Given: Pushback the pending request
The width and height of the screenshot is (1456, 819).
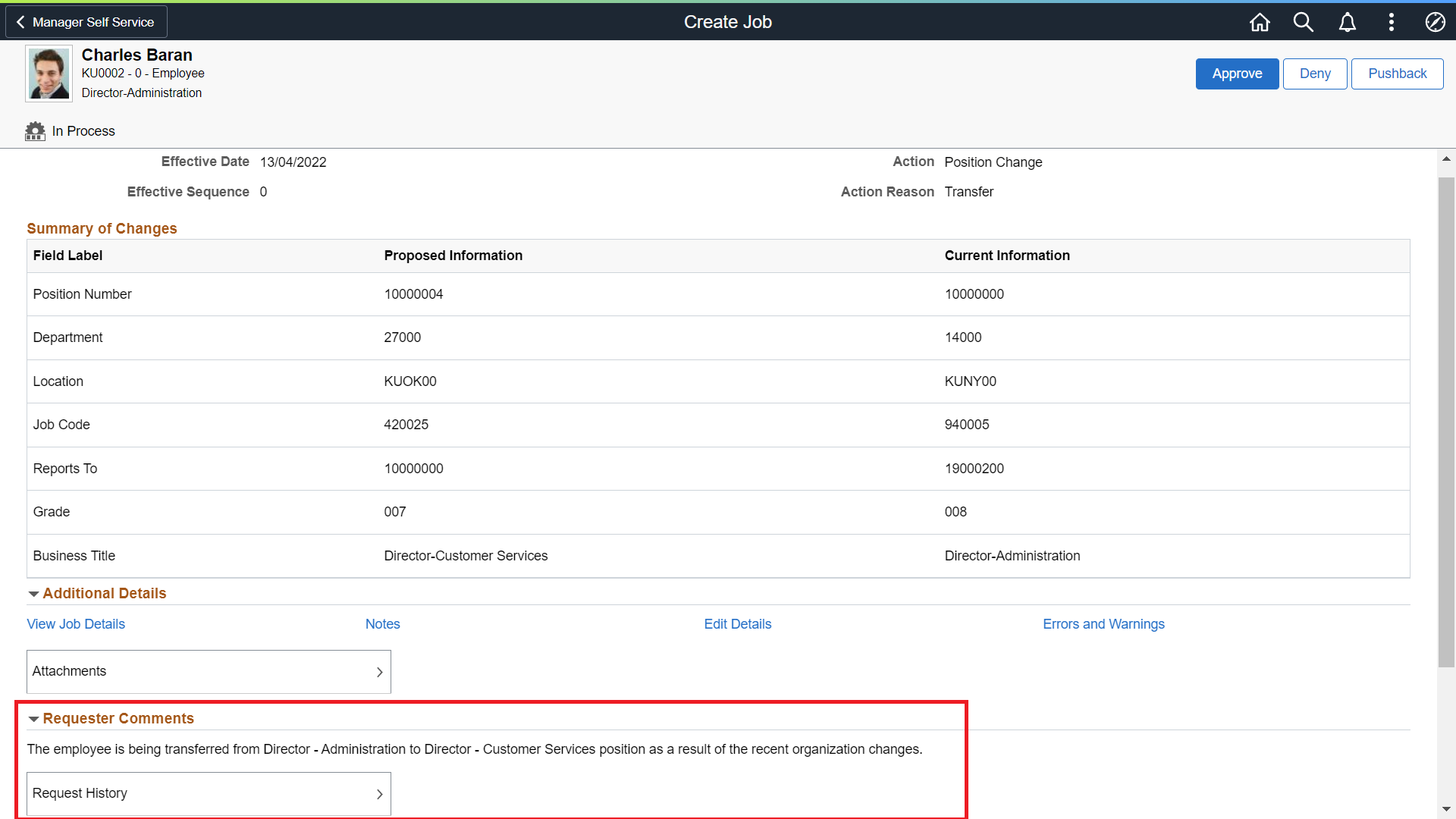Looking at the screenshot, I should (1397, 74).
